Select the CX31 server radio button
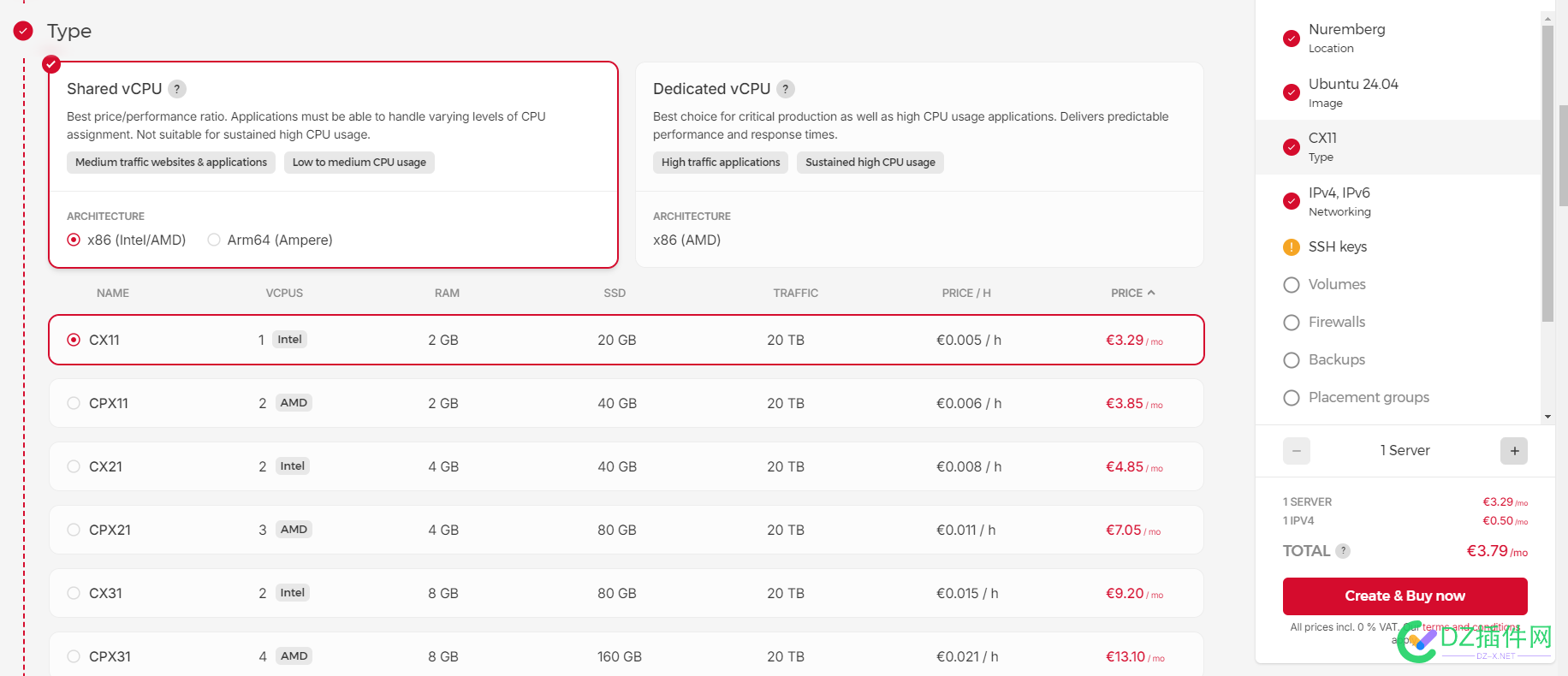Image resolution: width=1568 pixels, height=676 pixels. (x=74, y=593)
